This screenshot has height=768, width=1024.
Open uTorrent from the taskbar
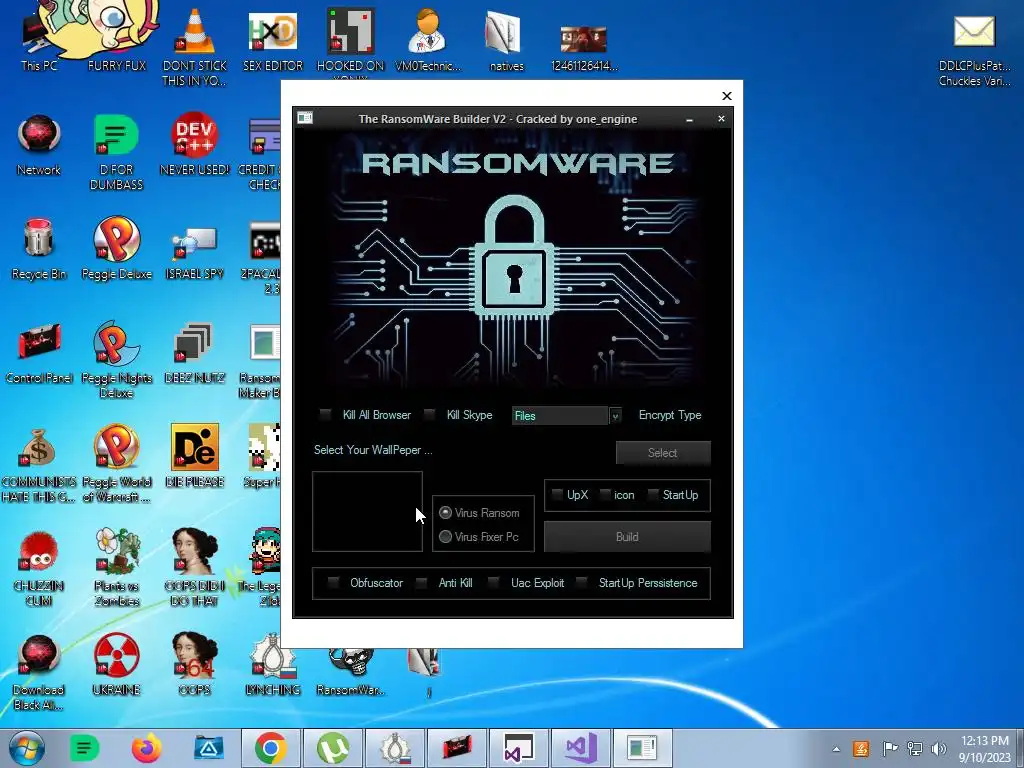point(333,748)
